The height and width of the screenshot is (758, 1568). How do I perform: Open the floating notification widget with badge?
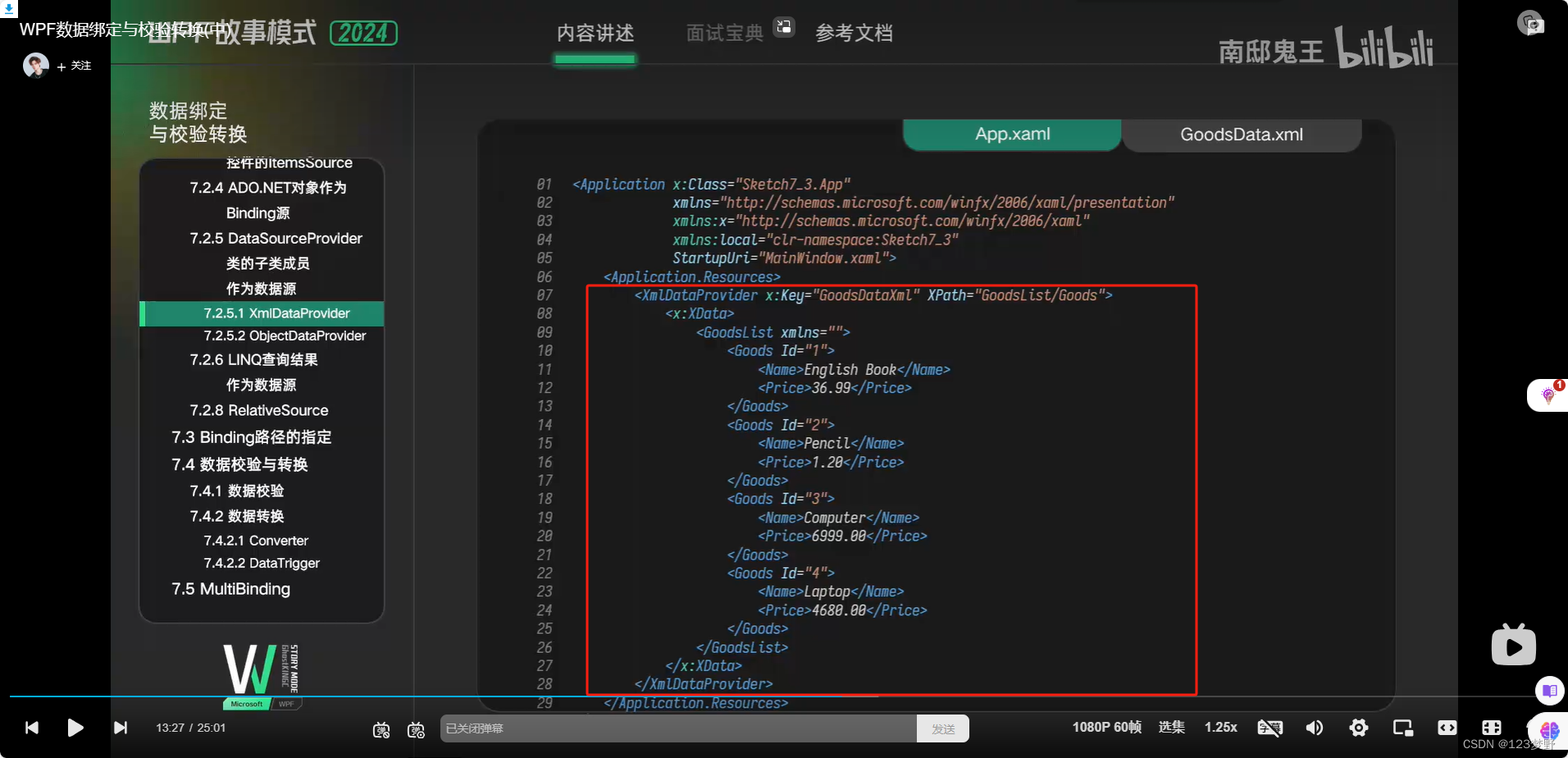(x=1547, y=395)
